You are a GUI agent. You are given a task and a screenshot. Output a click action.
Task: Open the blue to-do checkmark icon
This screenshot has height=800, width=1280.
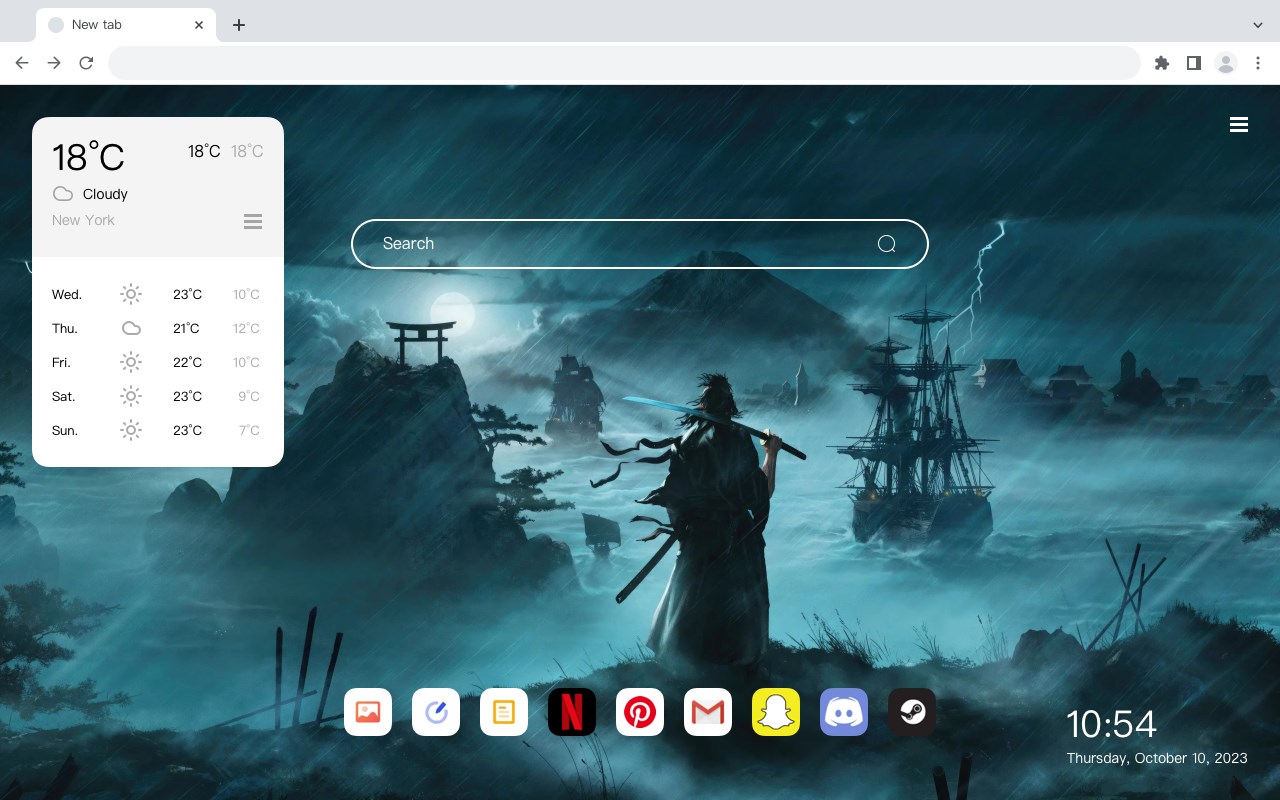point(436,712)
